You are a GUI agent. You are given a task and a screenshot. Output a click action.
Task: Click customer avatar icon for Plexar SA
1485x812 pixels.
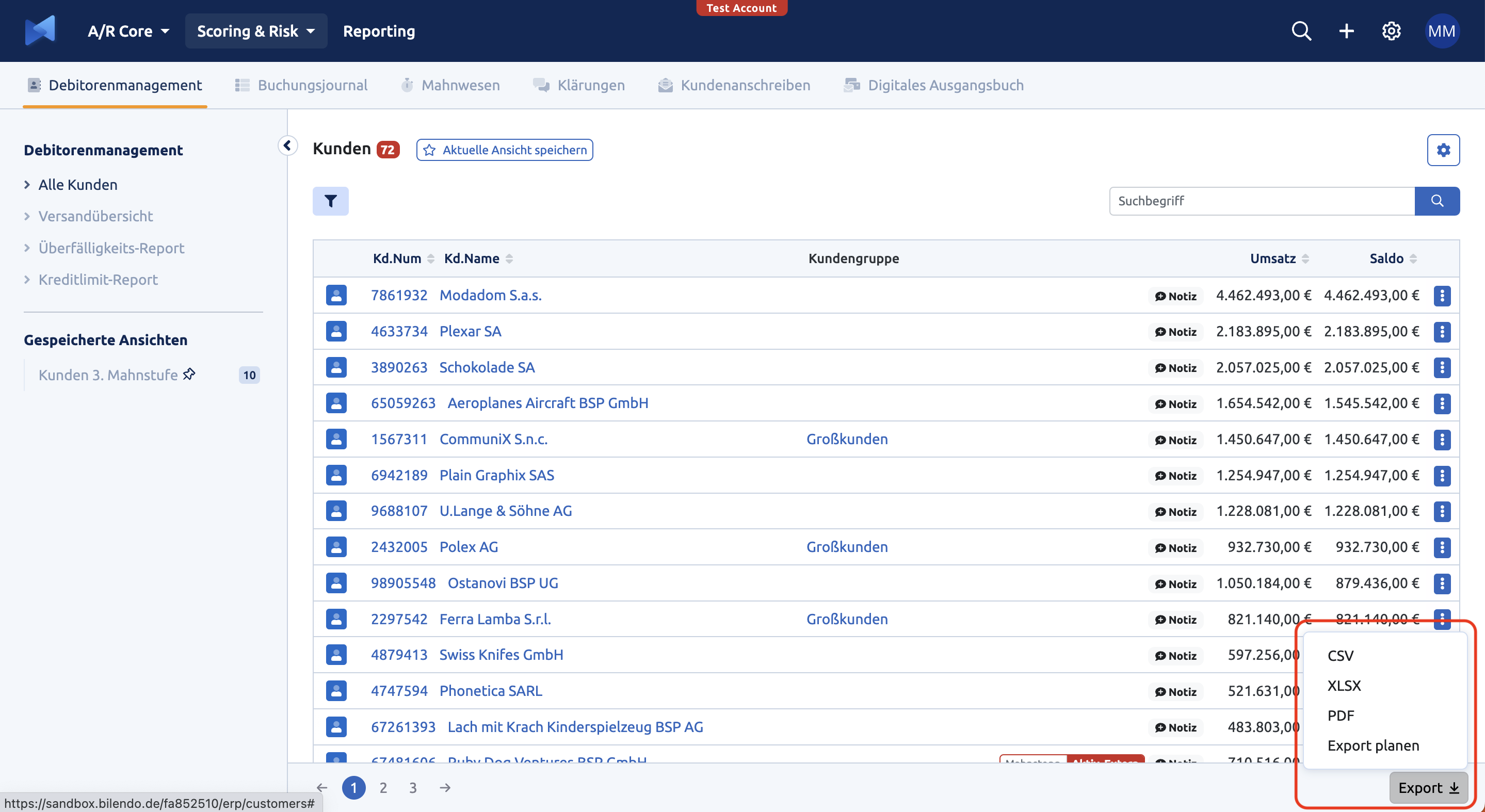click(x=336, y=331)
